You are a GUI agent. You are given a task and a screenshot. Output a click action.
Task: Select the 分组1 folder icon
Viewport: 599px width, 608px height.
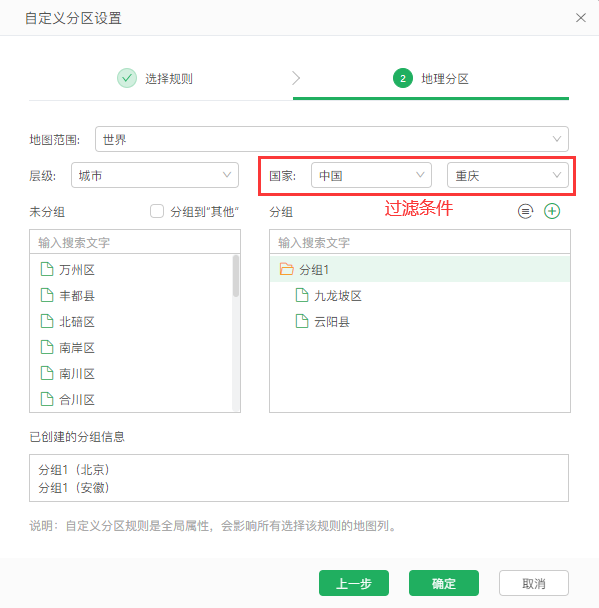[287, 269]
